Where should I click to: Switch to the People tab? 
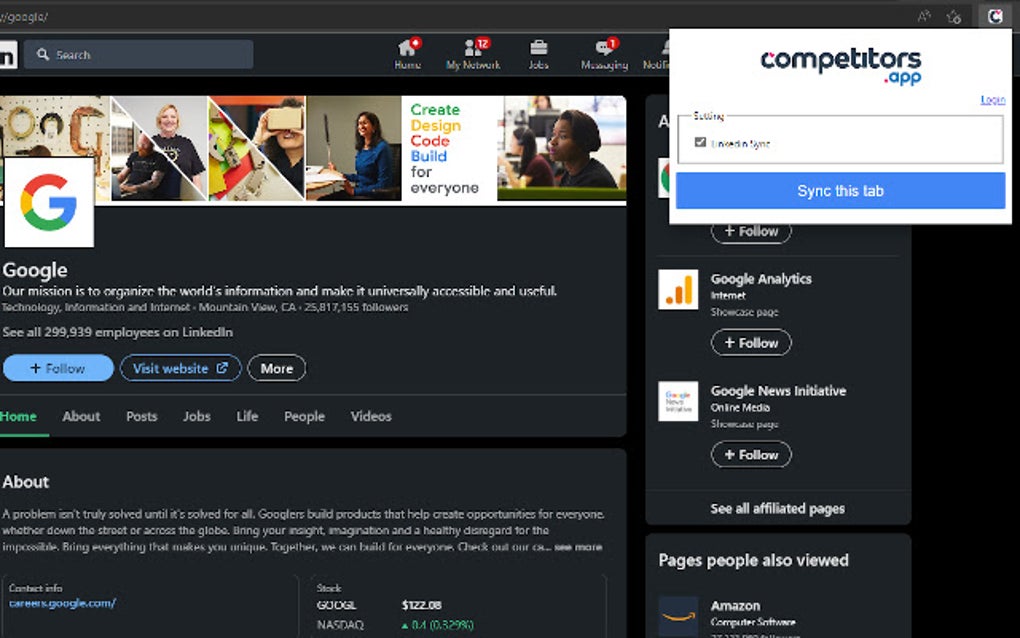[x=304, y=416]
